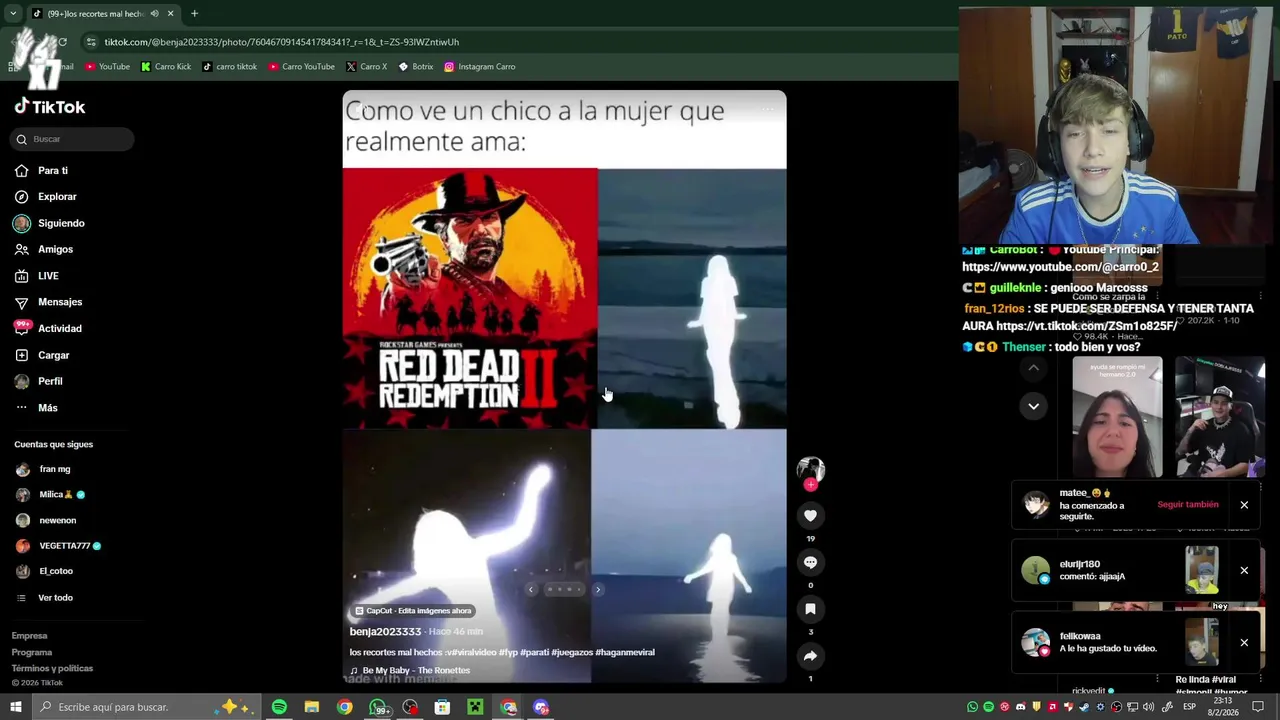Image resolution: width=1280 pixels, height=720 pixels.
Task: Go to next video with down chevron
Action: click(1033, 405)
